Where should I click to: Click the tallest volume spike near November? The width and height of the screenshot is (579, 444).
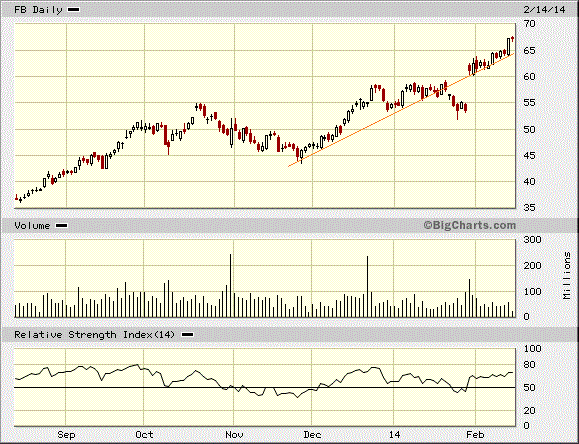coord(230,286)
